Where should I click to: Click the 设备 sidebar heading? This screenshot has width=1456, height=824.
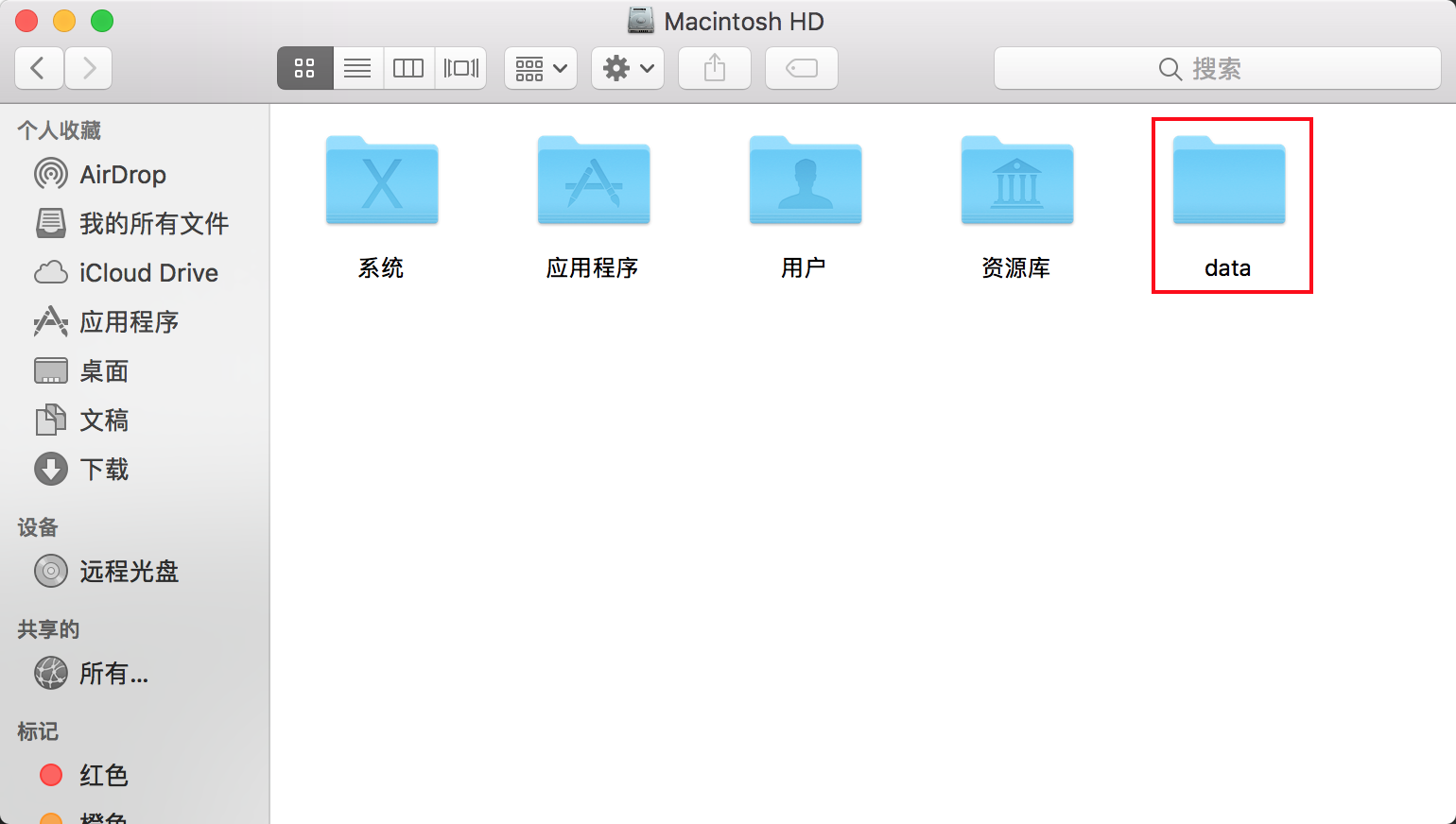click(x=38, y=527)
